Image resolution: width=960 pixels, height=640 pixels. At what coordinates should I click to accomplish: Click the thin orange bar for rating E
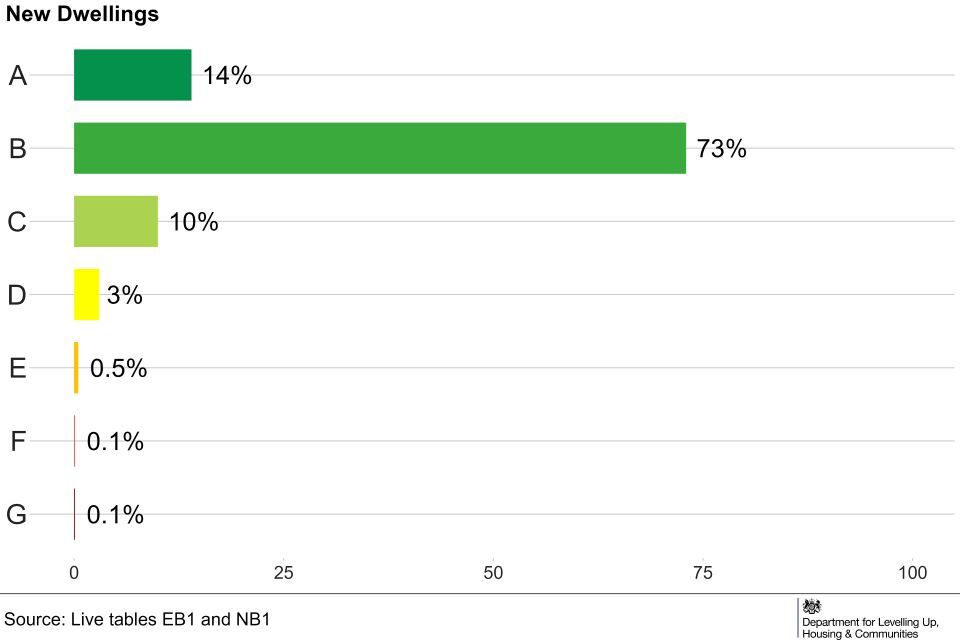tap(76, 367)
